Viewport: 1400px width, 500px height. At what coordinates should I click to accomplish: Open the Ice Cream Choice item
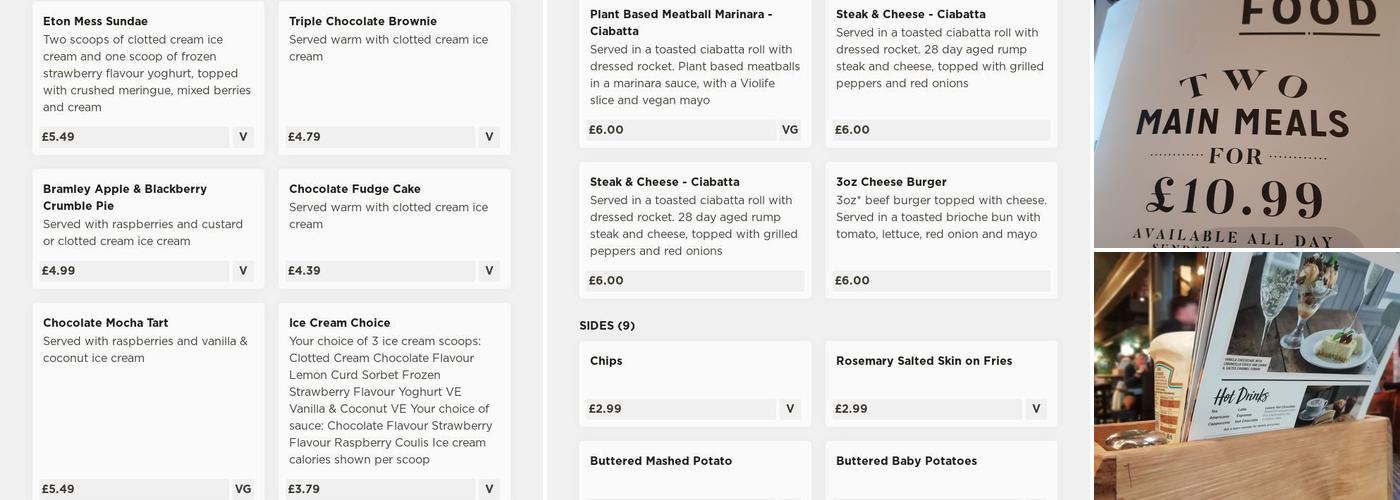click(339, 323)
